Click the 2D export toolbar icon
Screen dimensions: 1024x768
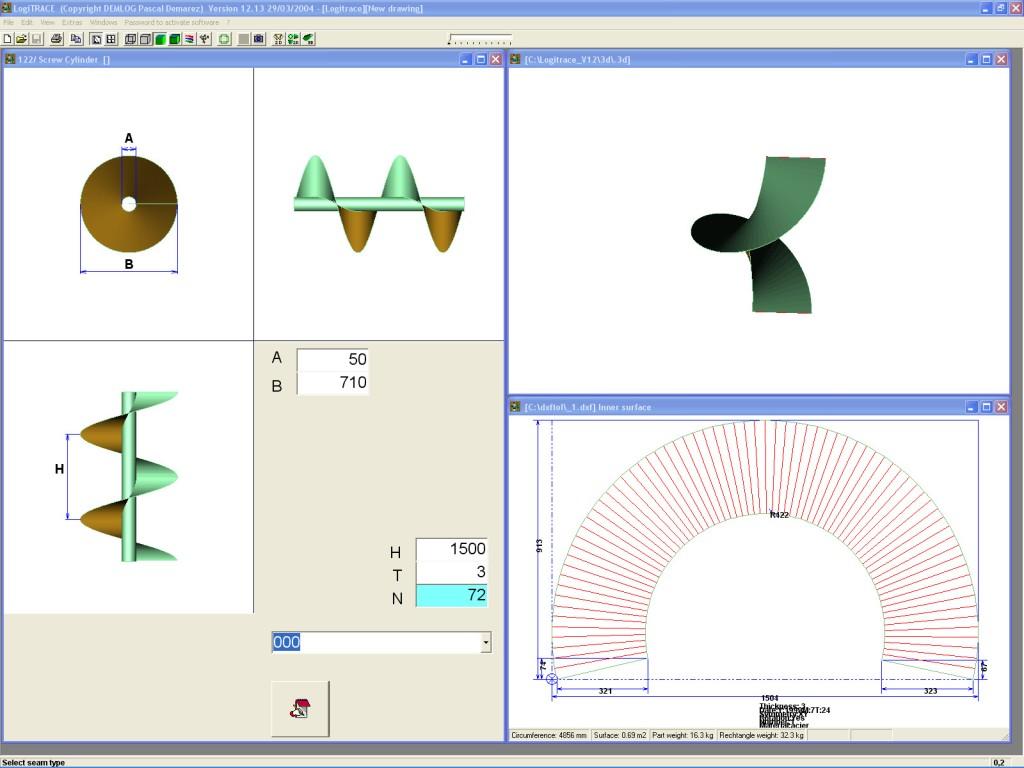[278, 39]
